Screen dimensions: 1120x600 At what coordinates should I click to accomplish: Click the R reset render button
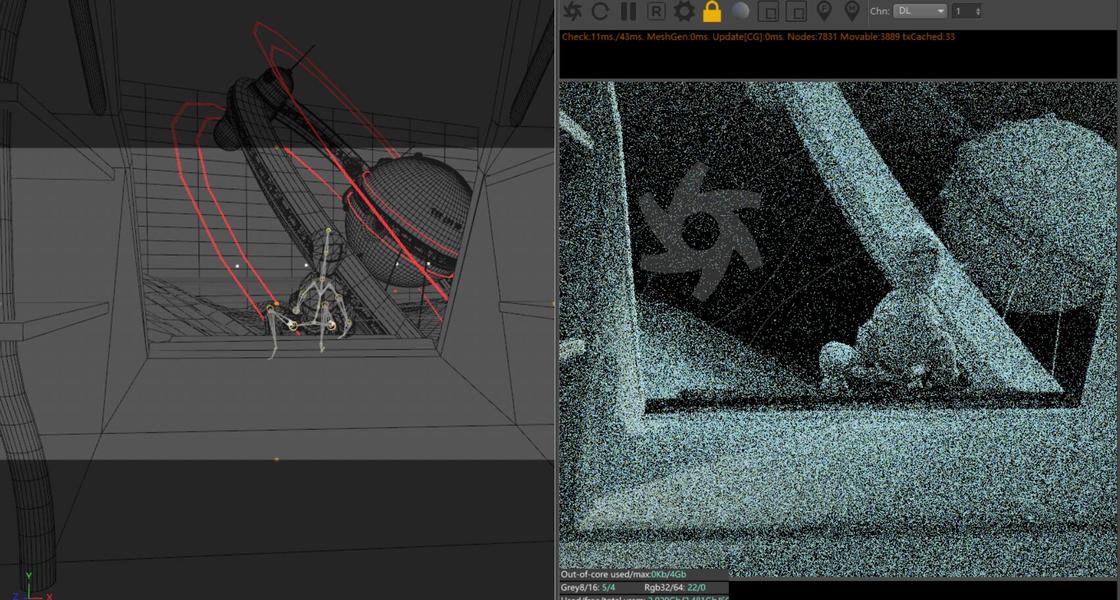(x=656, y=11)
